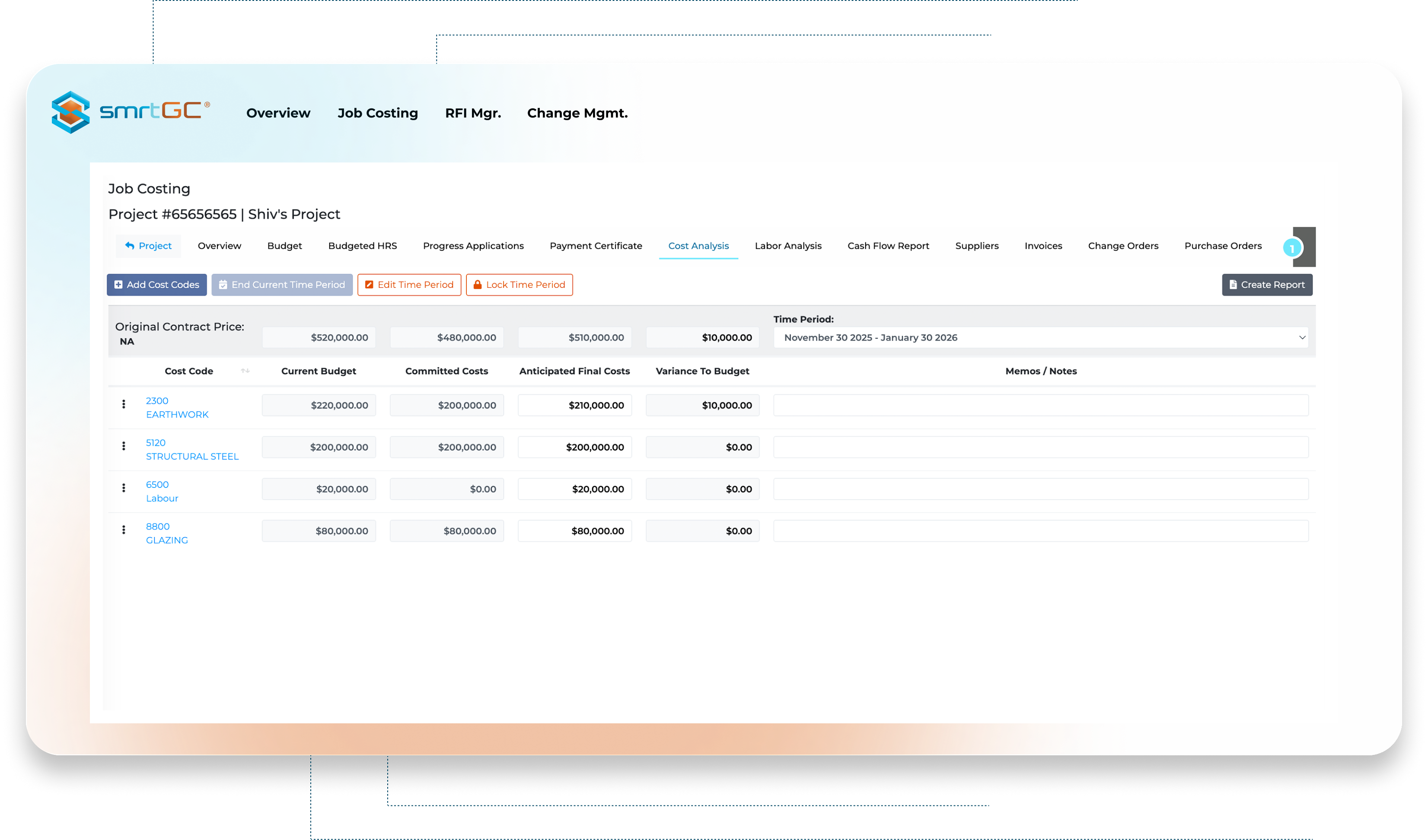Click the three-dot menu for 2300 Earthwork
Viewport: 1428px width, 840px height.
(124, 404)
